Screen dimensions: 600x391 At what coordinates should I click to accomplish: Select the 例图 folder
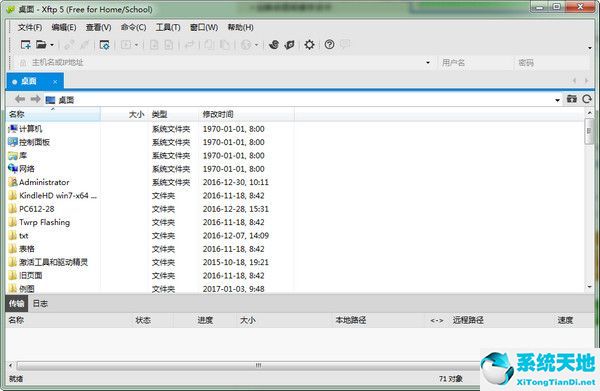click(x=21, y=288)
